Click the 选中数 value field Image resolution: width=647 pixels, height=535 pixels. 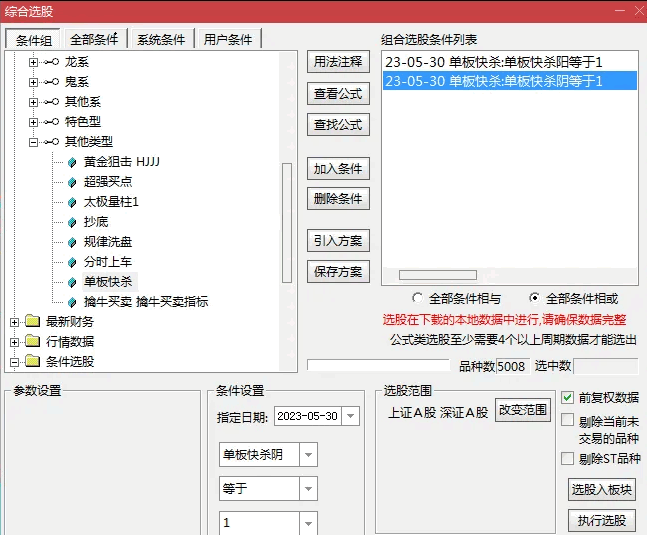(606, 366)
